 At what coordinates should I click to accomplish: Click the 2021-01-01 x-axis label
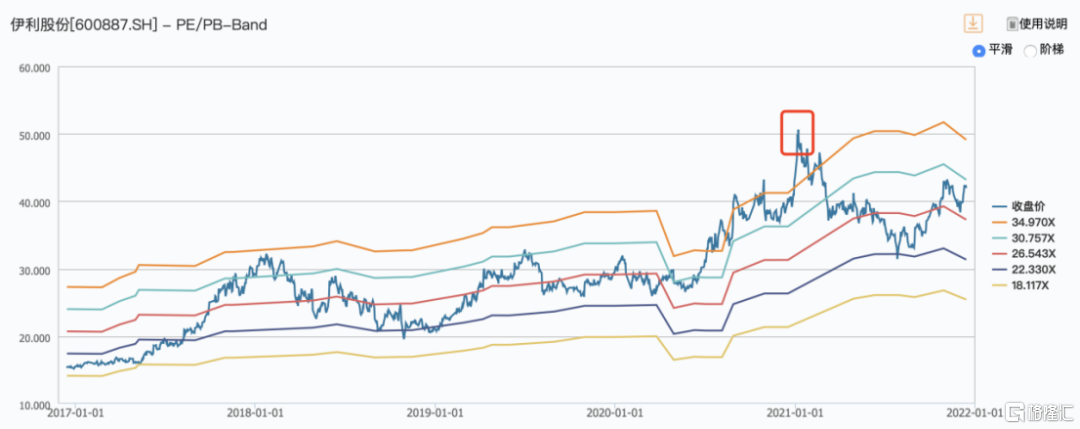[796, 414]
